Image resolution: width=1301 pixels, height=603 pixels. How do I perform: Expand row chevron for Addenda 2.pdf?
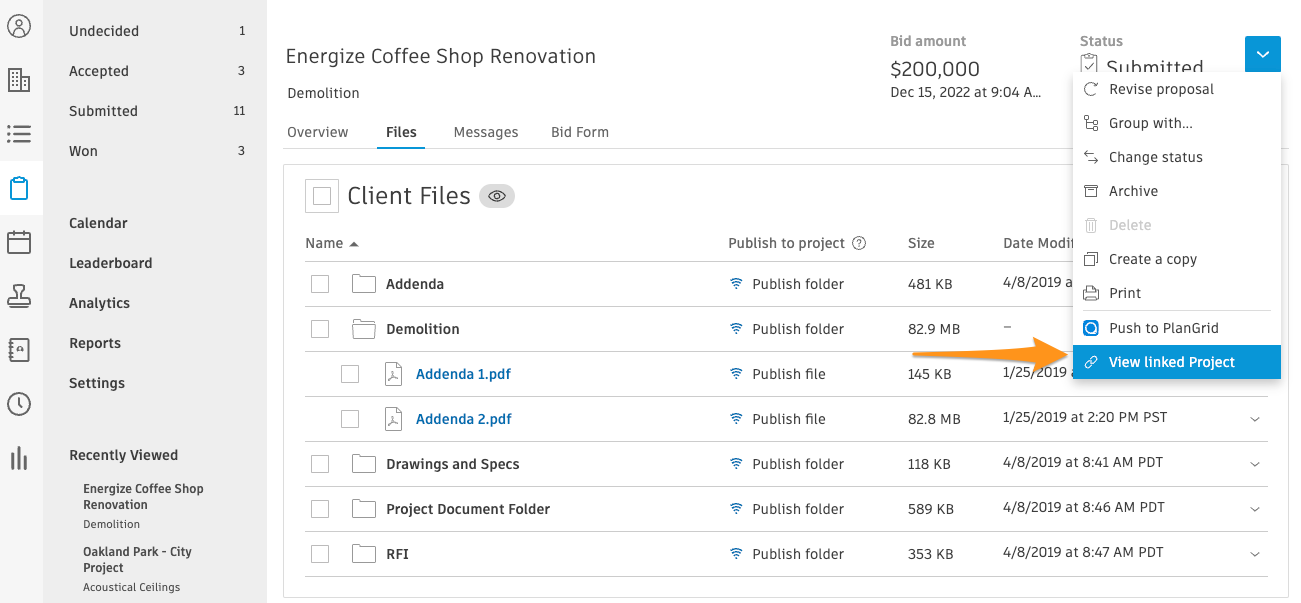point(1255,419)
